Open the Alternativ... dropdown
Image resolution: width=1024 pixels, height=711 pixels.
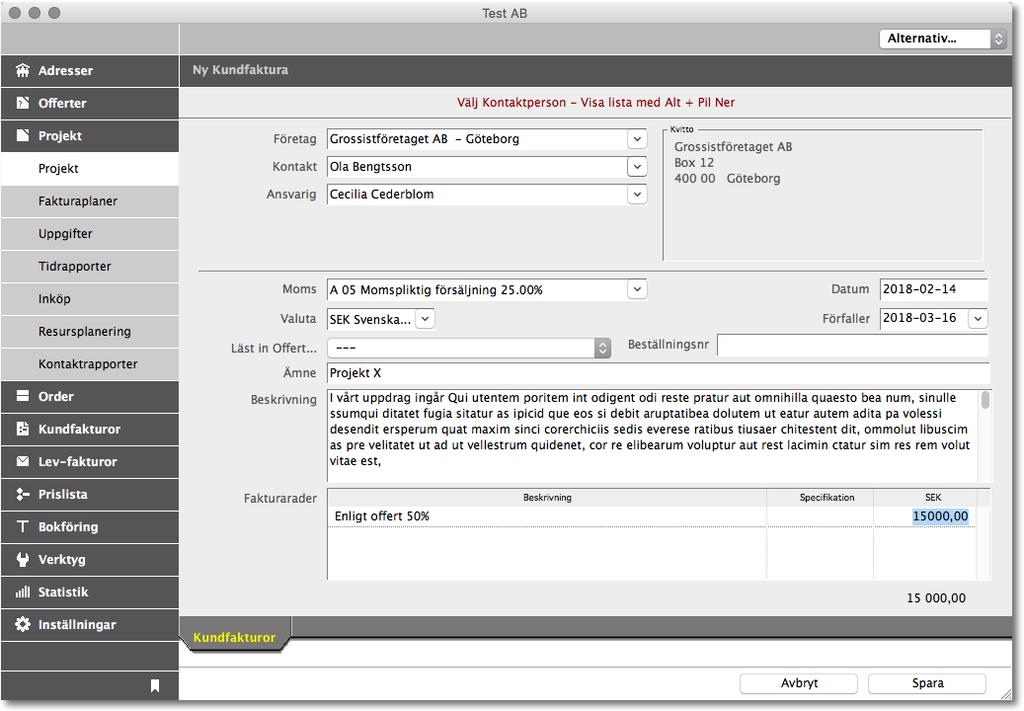942,39
